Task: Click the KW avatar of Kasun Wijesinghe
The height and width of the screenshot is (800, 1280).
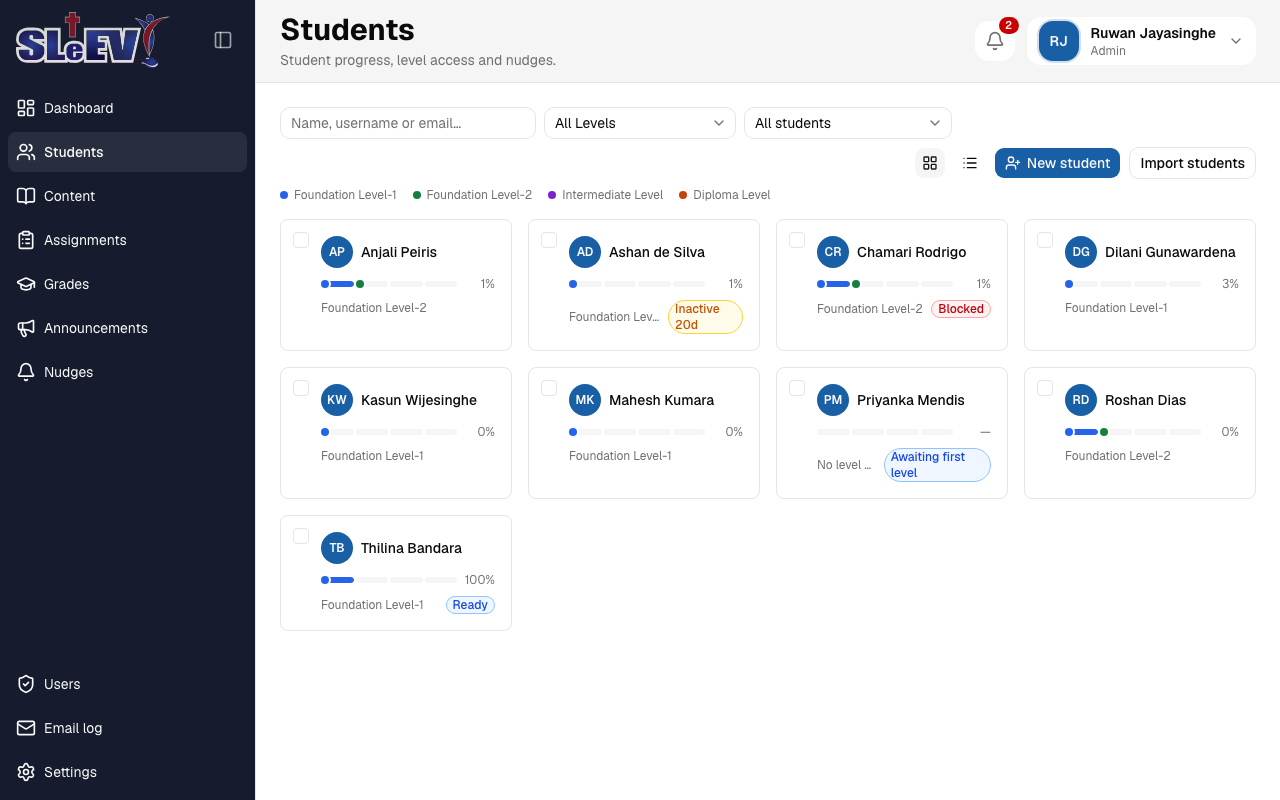Action: (337, 400)
